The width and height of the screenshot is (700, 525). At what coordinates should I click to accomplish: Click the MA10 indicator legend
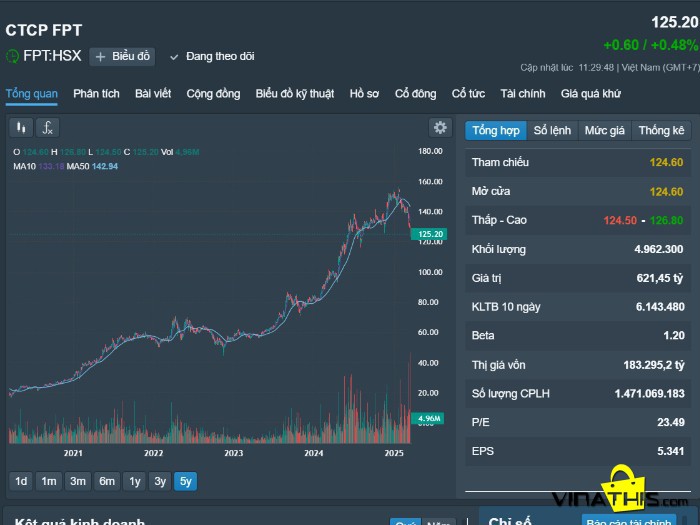(x=39, y=167)
